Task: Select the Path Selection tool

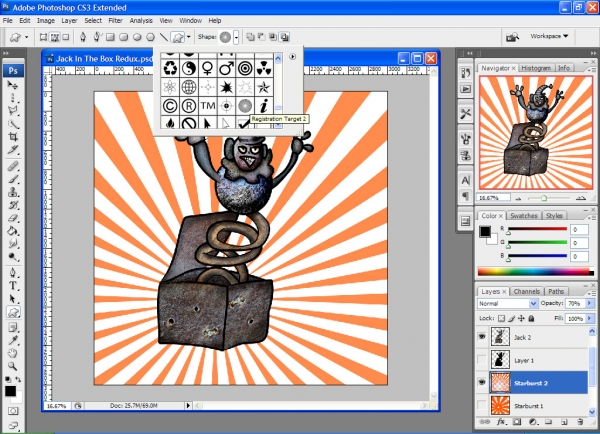Action: click(x=13, y=299)
